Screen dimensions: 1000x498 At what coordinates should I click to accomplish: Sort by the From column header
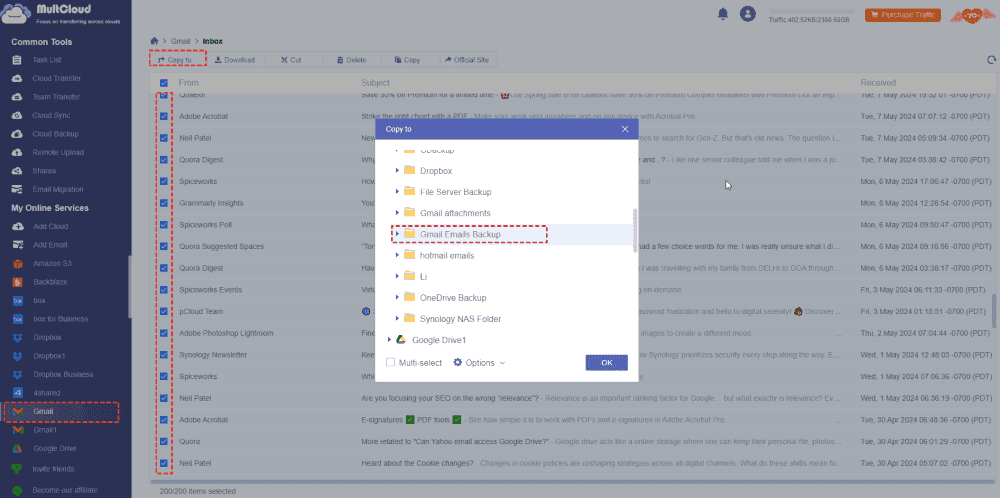pos(188,83)
